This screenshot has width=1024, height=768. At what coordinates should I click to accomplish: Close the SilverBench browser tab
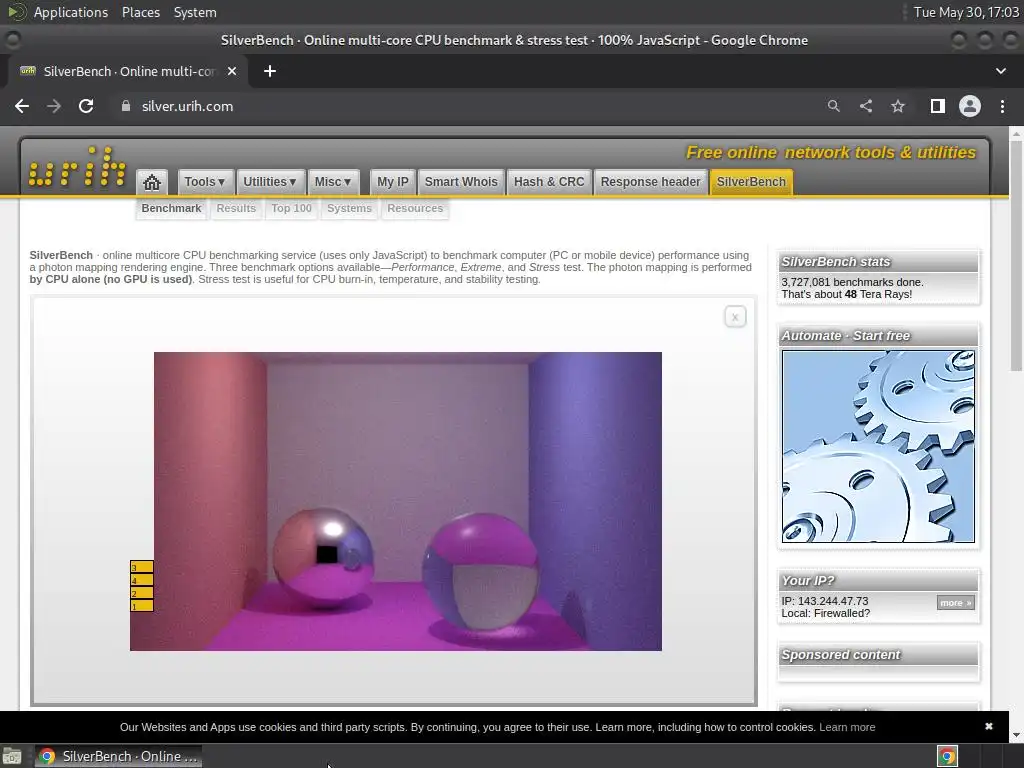232,71
